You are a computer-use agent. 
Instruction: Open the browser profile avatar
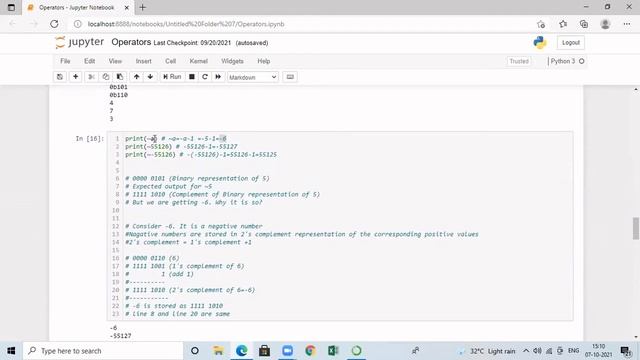pyautogui.click(x=605, y=24)
